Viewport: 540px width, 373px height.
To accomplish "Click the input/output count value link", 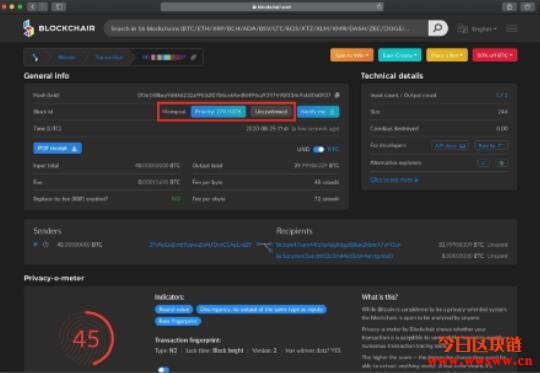I will point(502,95).
